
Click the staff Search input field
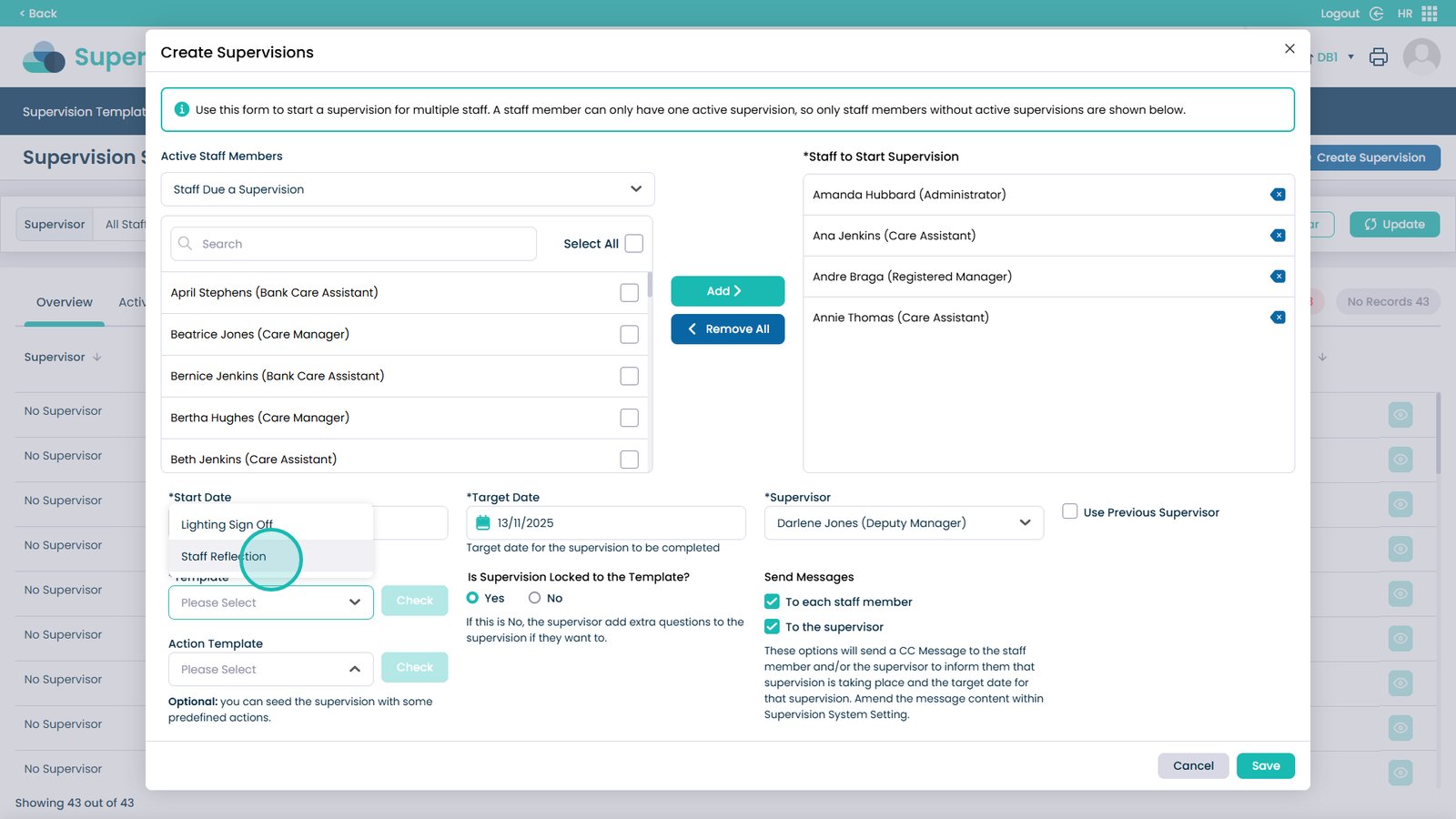[x=353, y=244]
